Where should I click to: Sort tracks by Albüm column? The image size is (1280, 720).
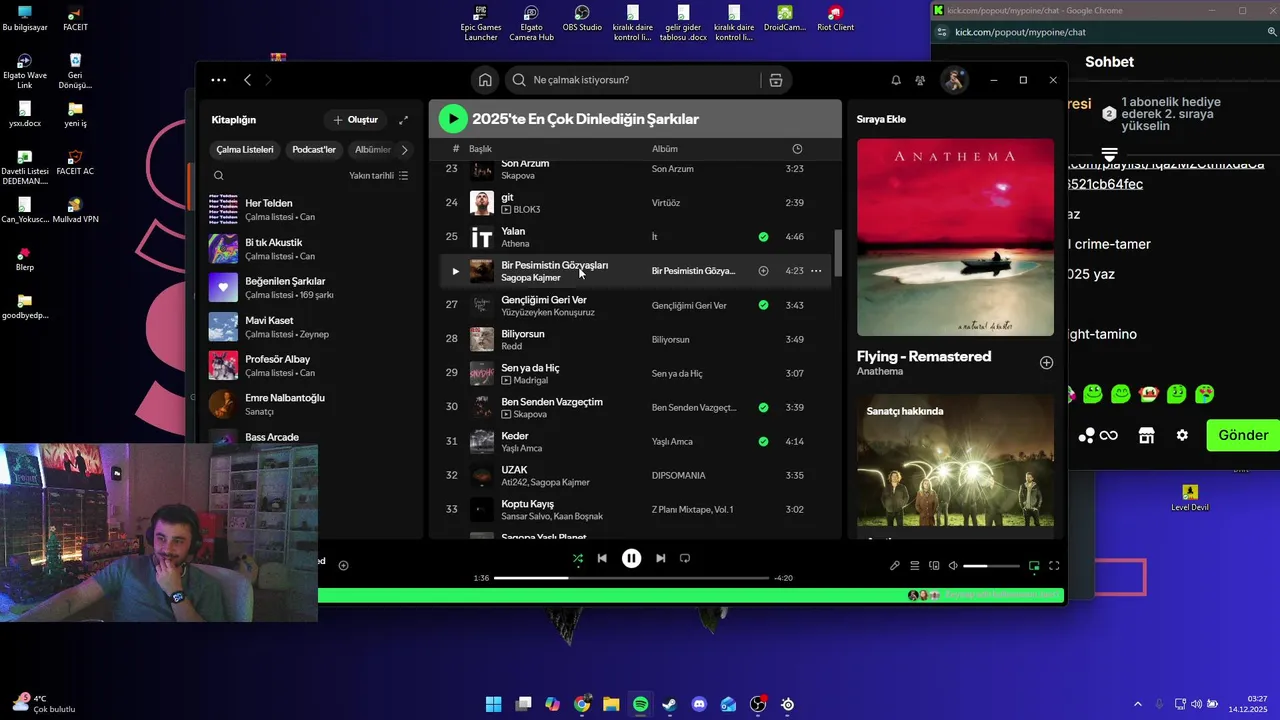(x=665, y=149)
